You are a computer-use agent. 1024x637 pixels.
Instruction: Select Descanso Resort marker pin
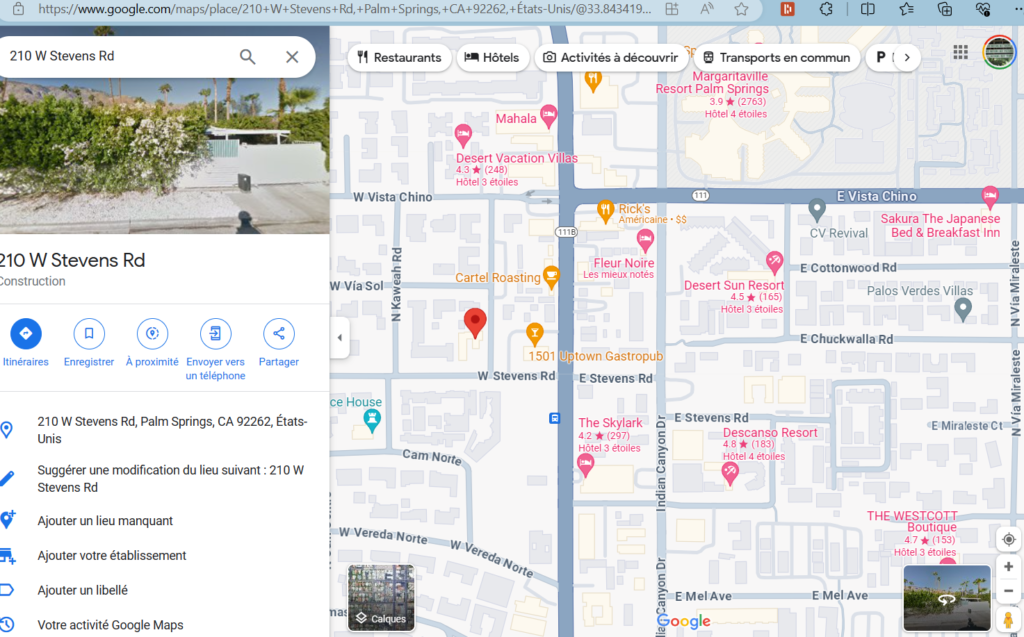tap(730, 473)
